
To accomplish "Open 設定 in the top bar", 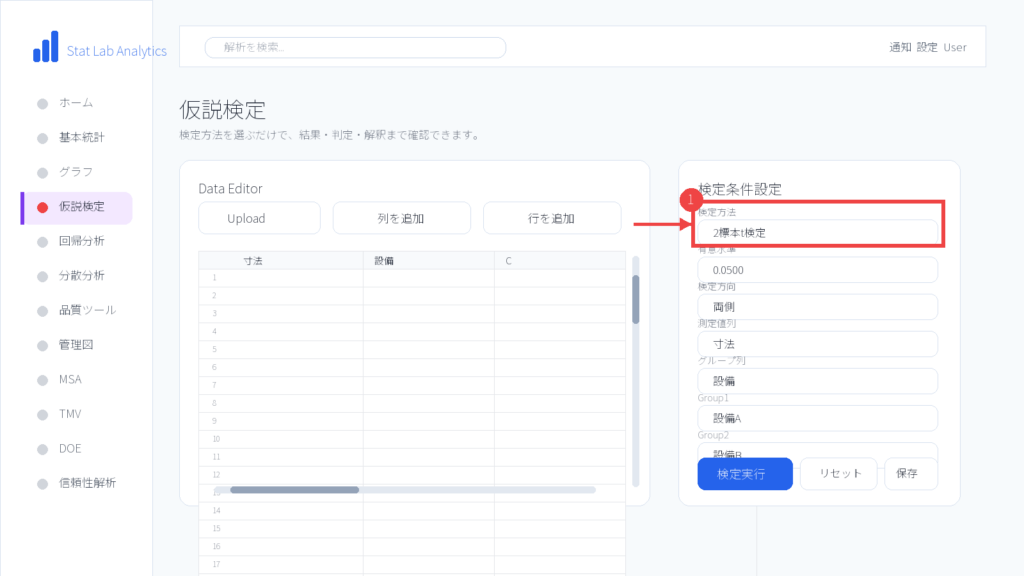I will point(927,47).
